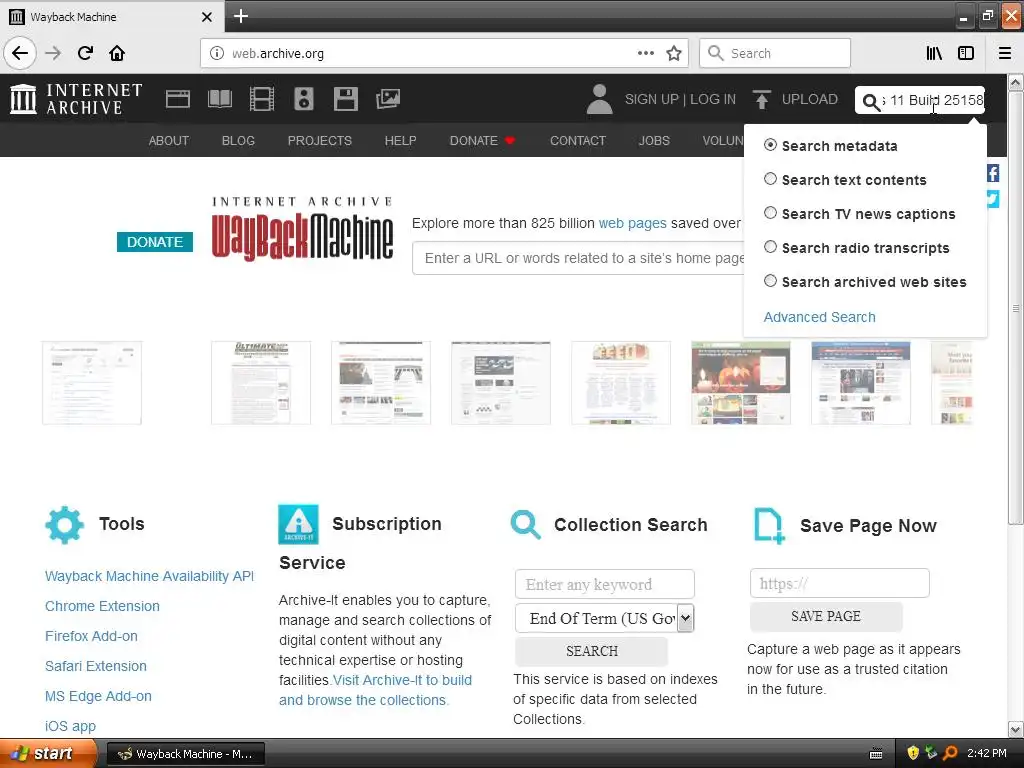Click the https:// Save Page field
1024x768 pixels.
point(840,583)
